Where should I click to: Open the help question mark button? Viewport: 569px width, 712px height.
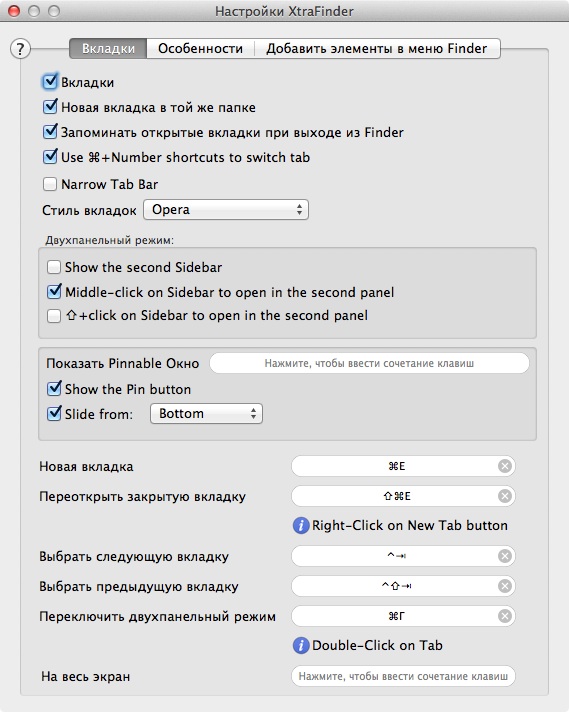click(x=20, y=49)
